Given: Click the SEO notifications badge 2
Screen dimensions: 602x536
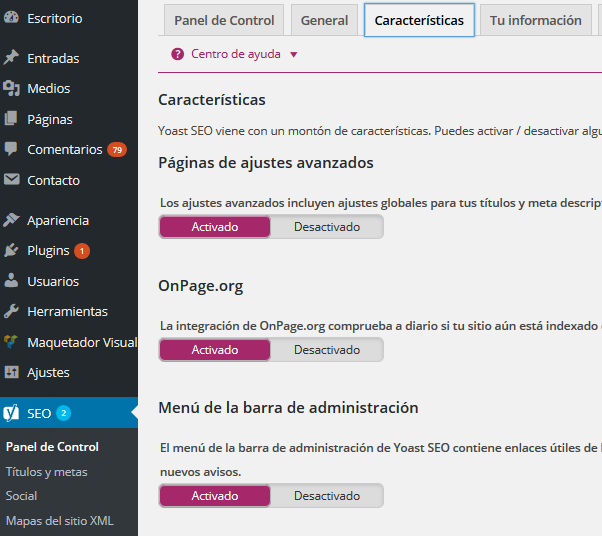Looking at the screenshot, I should 64,413.
